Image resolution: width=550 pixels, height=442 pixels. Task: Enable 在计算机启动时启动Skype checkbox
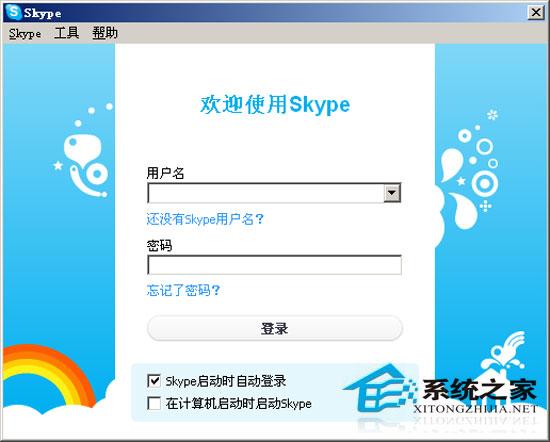click(154, 403)
